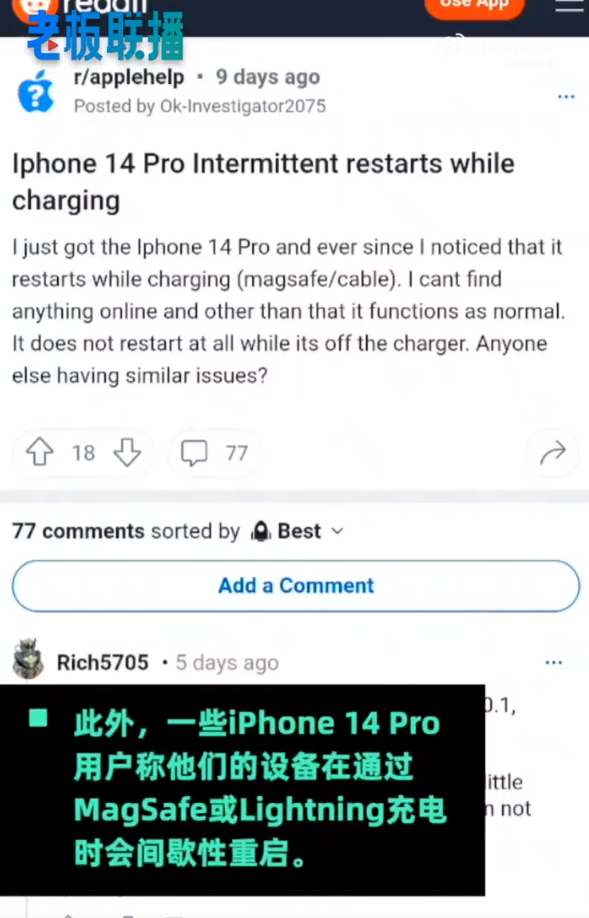Expand the Best sort dropdown
589x918 pixels.
[x=297, y=531]
